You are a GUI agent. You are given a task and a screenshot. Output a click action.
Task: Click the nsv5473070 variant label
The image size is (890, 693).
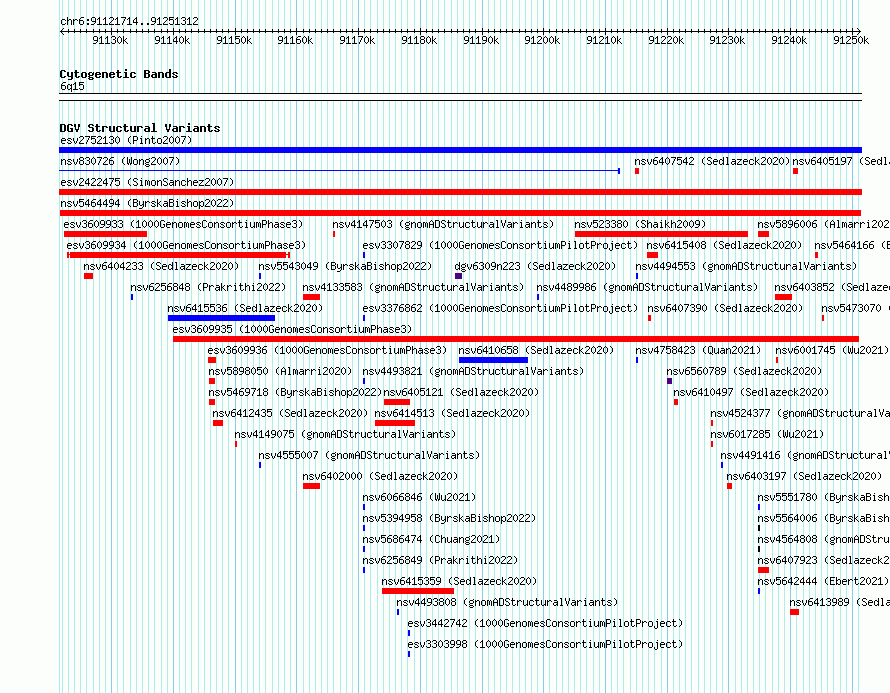coord(855,308)
